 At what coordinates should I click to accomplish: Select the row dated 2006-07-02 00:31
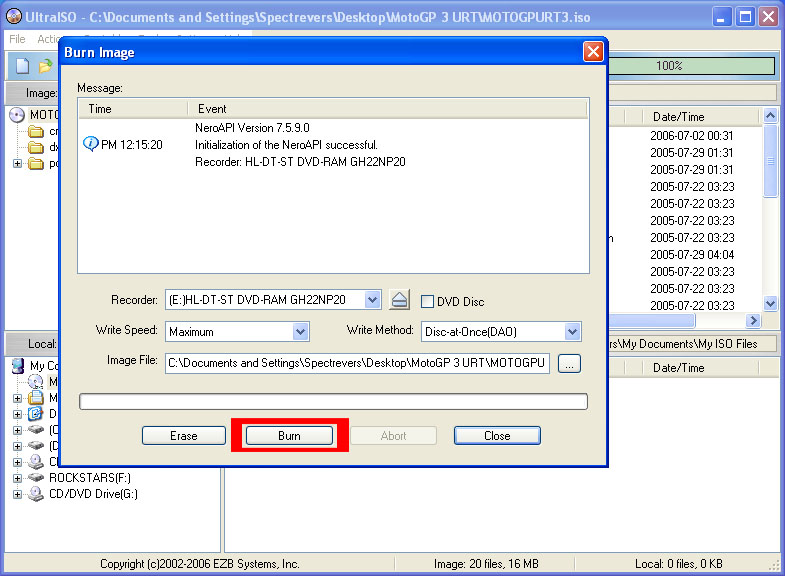pos(691,136)
